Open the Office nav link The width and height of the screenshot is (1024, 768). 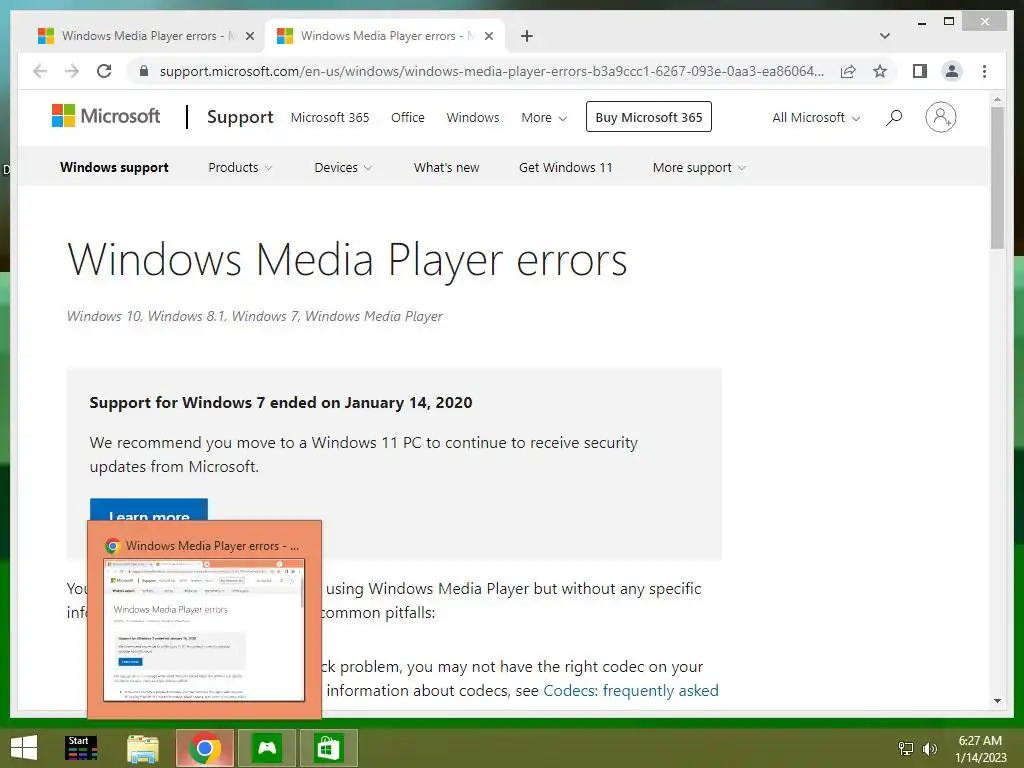coord(408,118)
